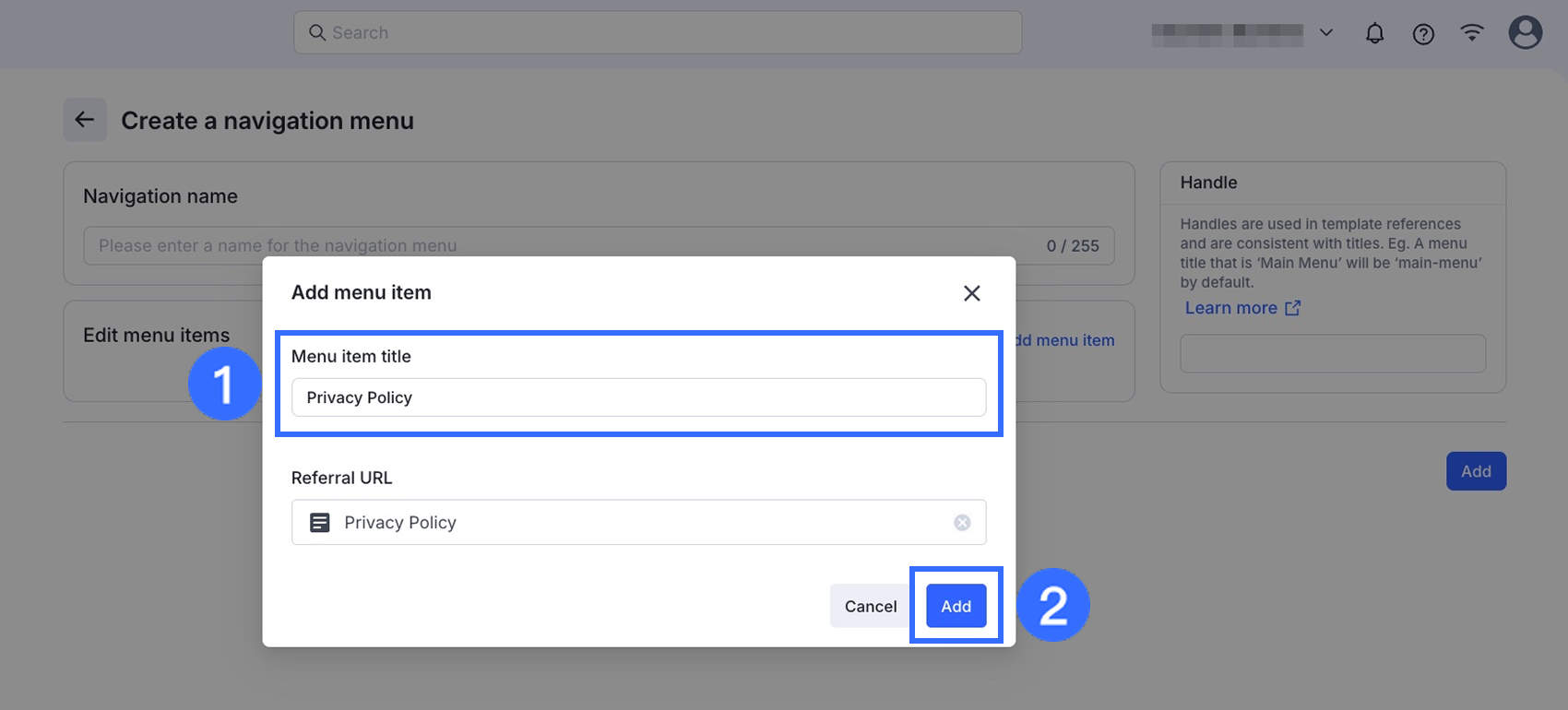
Task: Click the page-level Add button
Action: [1475, 471]
